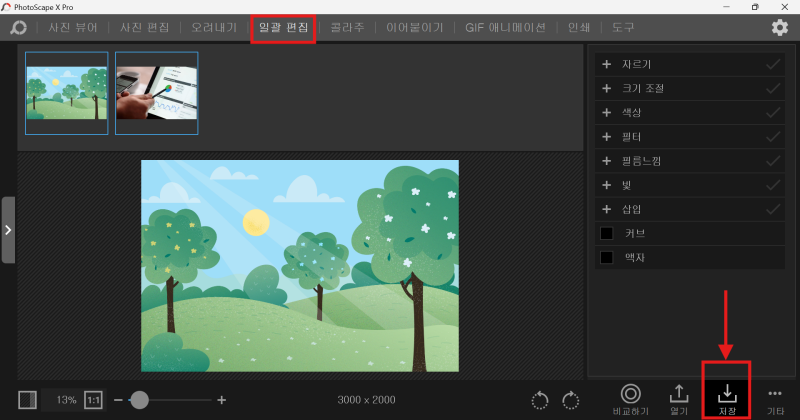Click the zoom out minus icon
This screenshot has width=800, height=420.
(x=118, y=400)
